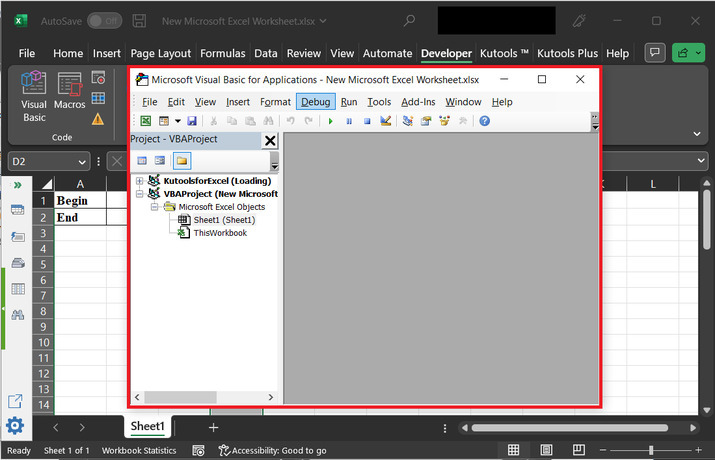Click the Cut scissors icon in VBA toolbar

pos(213,121)
